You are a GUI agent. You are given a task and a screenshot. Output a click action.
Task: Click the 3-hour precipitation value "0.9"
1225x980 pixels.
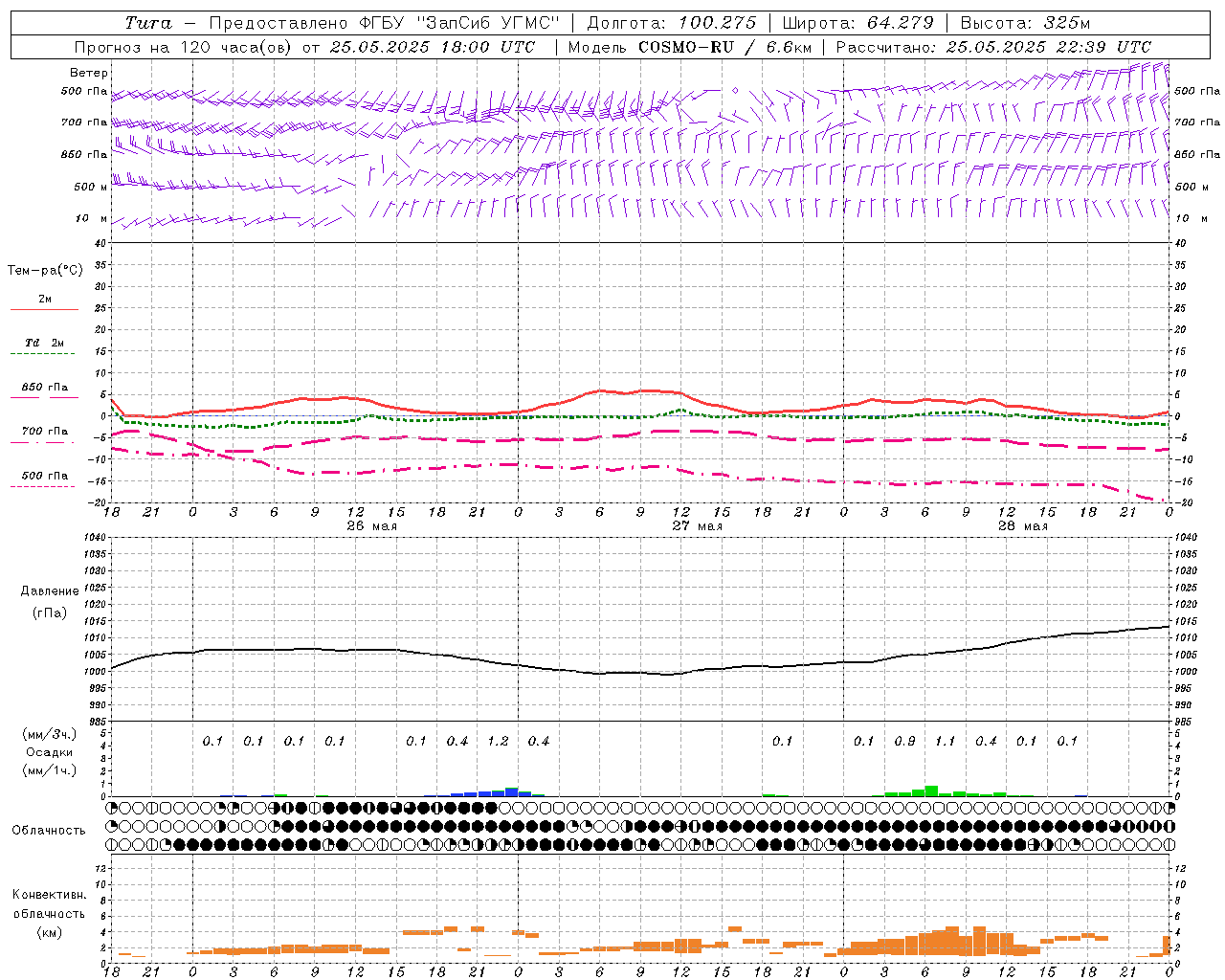point(904,742)
